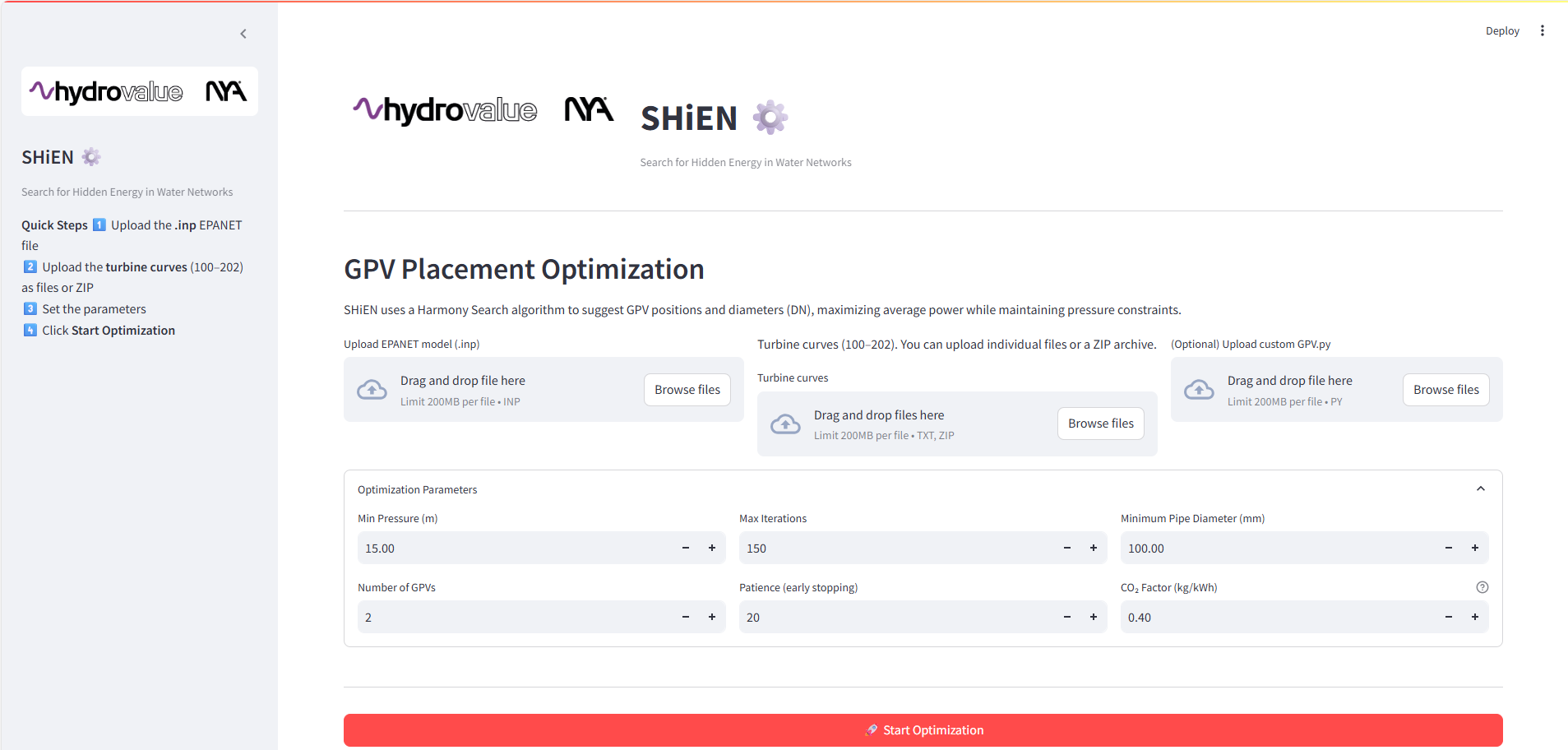Click the SHiEN gear icon in the sidebar
Image resolution: width=1568 pixels, height=750 pixels.
pyautogui.click(x=91, y=157)
